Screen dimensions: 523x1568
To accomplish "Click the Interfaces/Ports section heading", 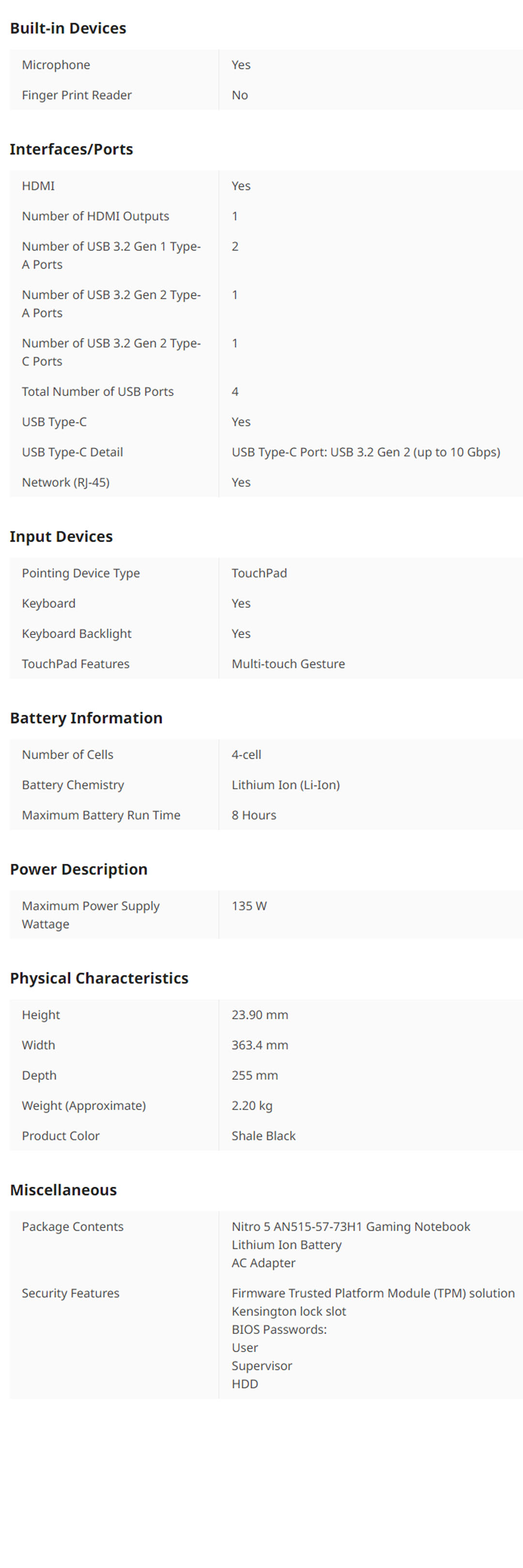I will 71,149.
